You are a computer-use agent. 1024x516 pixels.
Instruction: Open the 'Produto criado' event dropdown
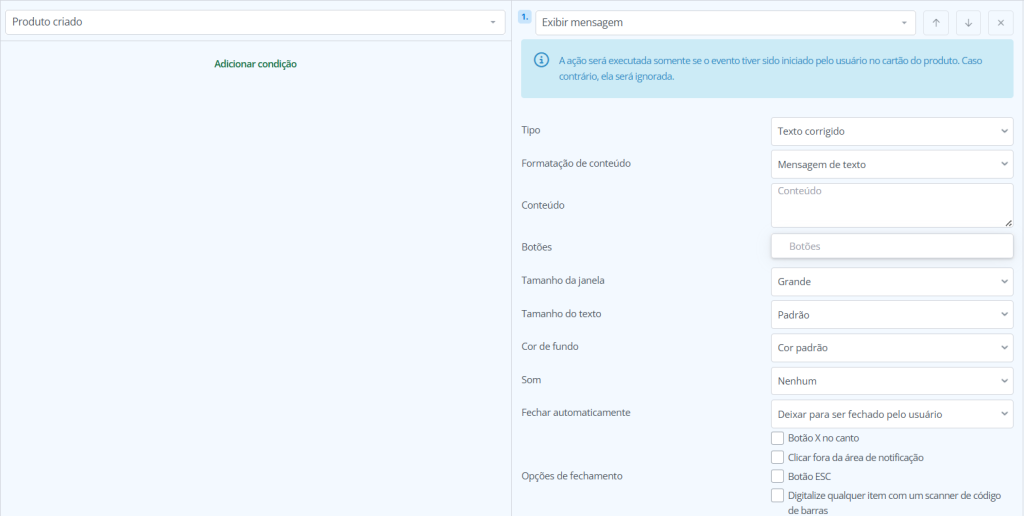tap(255, 22)
